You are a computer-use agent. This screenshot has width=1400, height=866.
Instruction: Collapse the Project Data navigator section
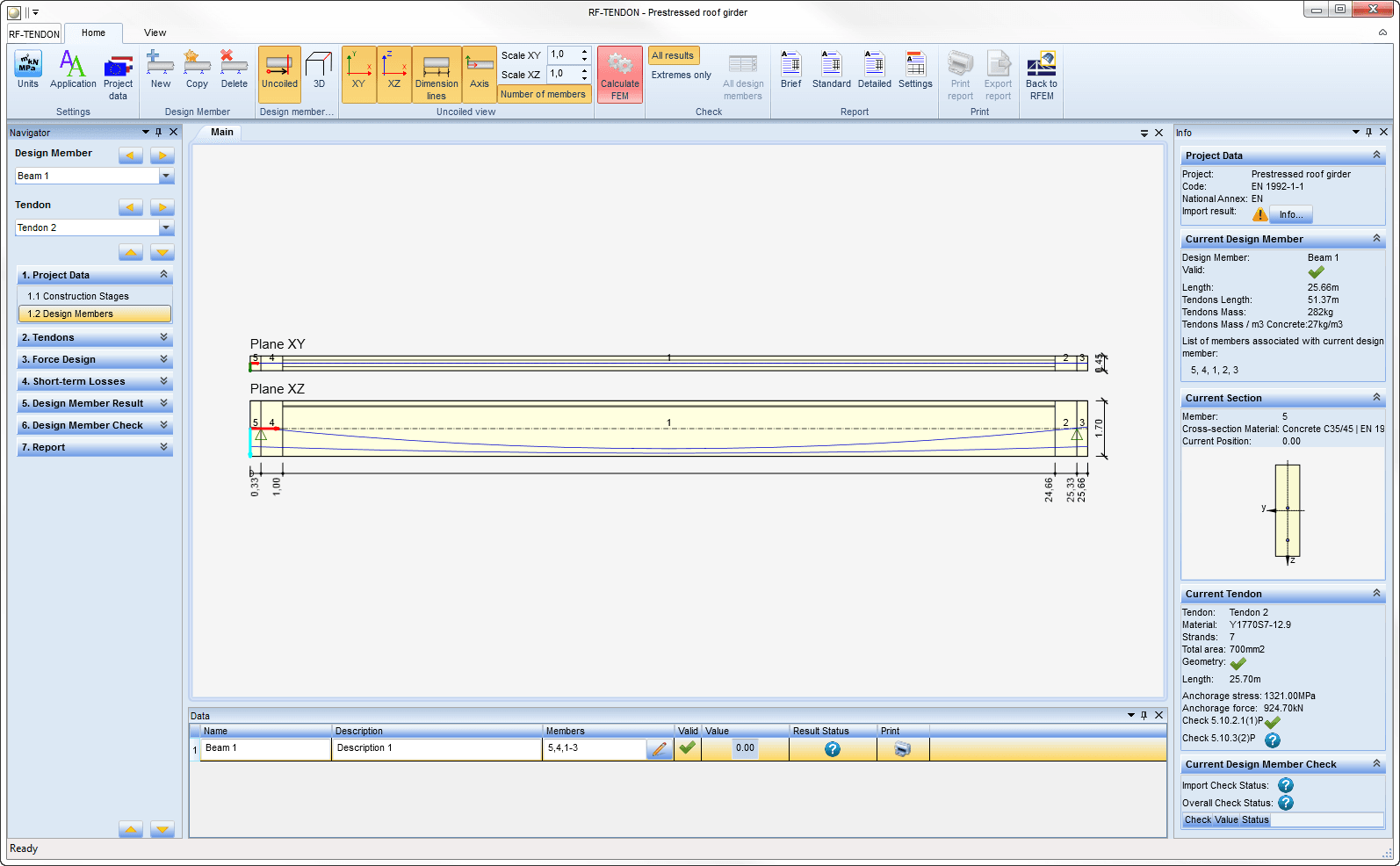[x=163, y=275]
